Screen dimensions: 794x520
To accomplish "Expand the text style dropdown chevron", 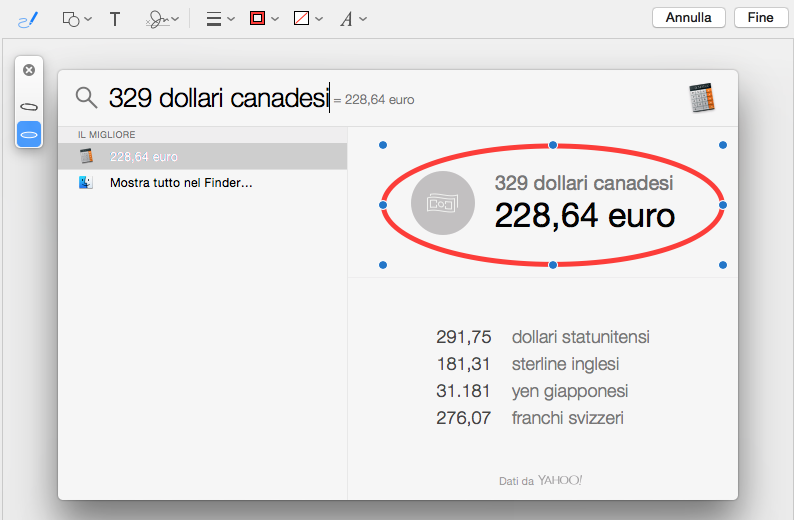I will 363,19.
